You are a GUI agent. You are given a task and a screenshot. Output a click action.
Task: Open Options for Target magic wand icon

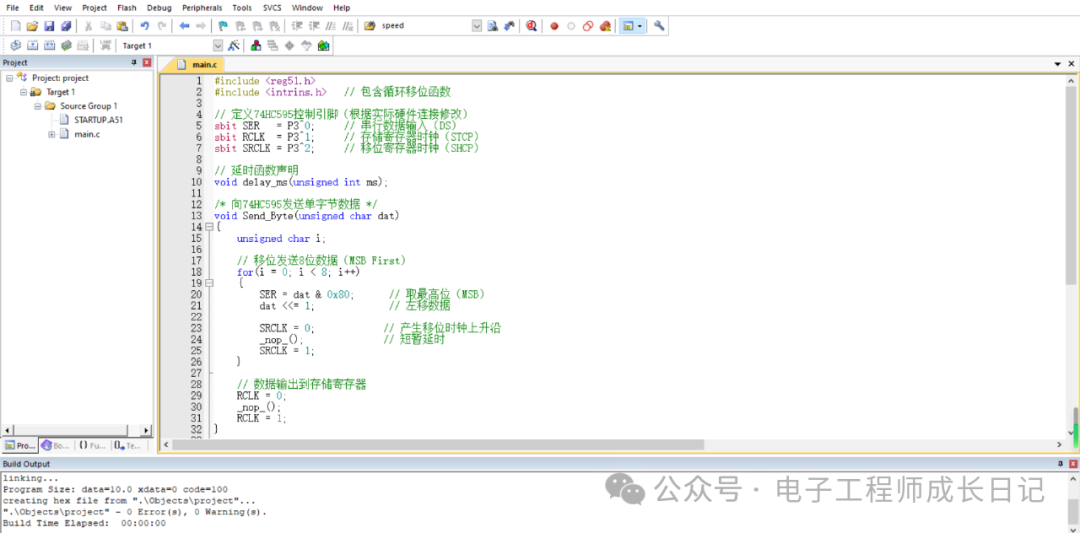(x=233, y=45)
